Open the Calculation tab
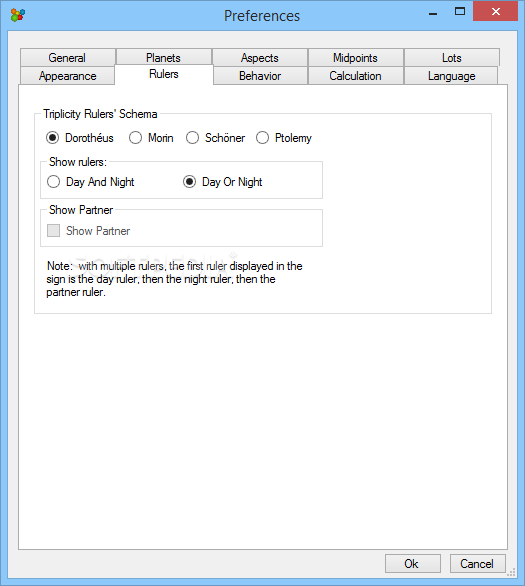Image resolution: width=525 pixels, height=586 pixels. [x=355, y=76]
